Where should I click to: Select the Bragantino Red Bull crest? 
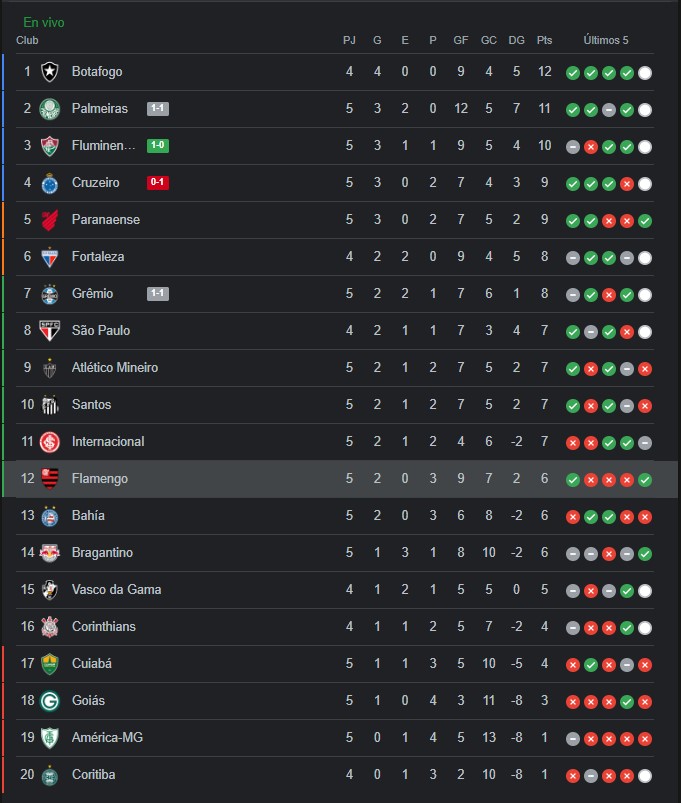pos(50,553)
